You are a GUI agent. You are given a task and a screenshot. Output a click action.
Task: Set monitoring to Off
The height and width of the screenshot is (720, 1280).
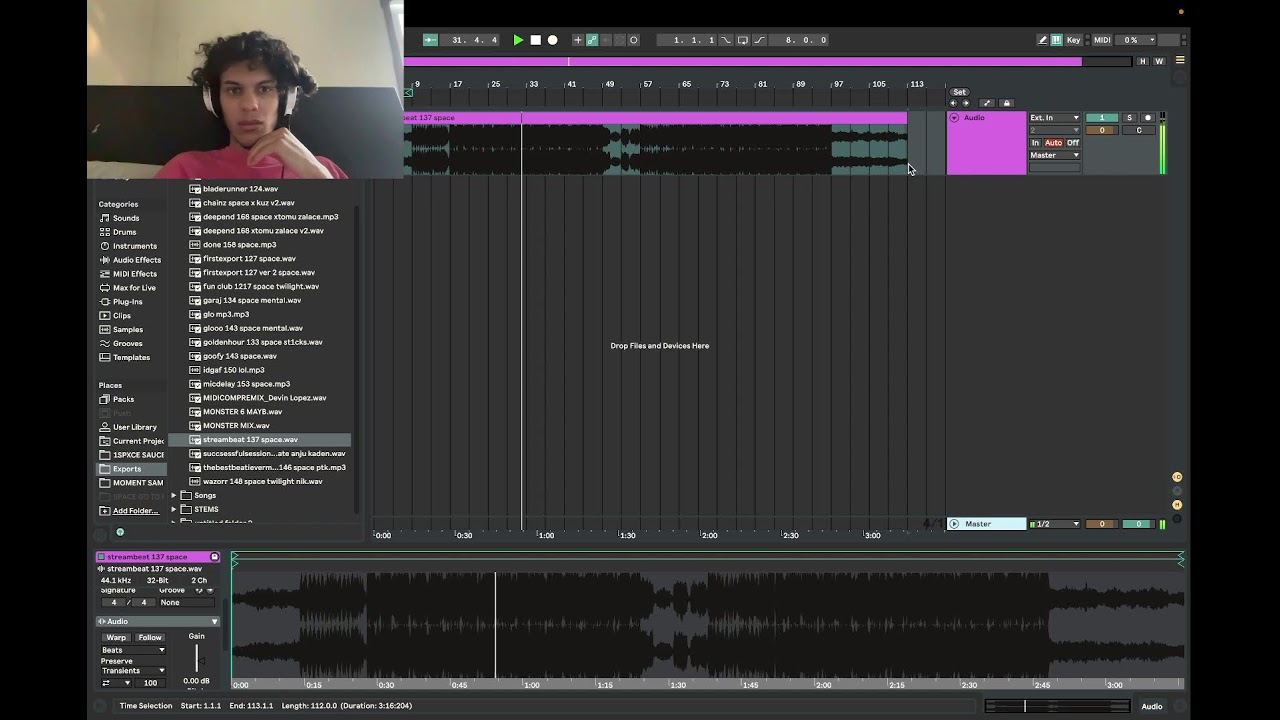[1073, 143]
